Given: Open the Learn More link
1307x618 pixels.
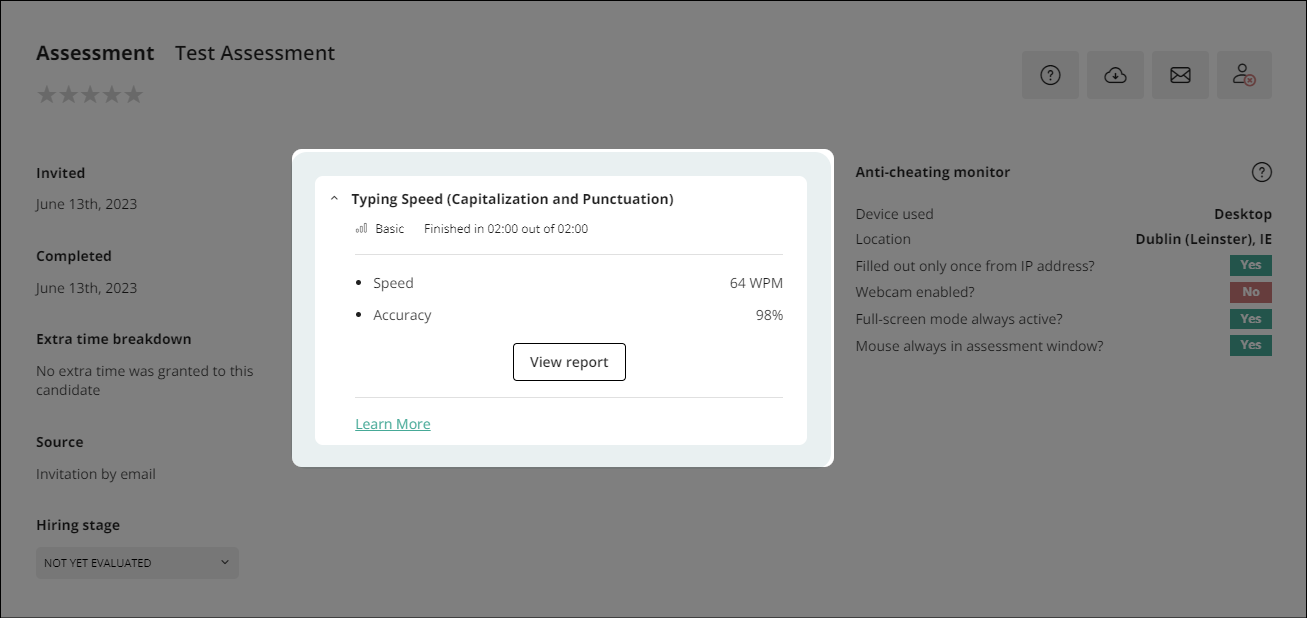Looking at the screenshot, I should pos(392,423).
